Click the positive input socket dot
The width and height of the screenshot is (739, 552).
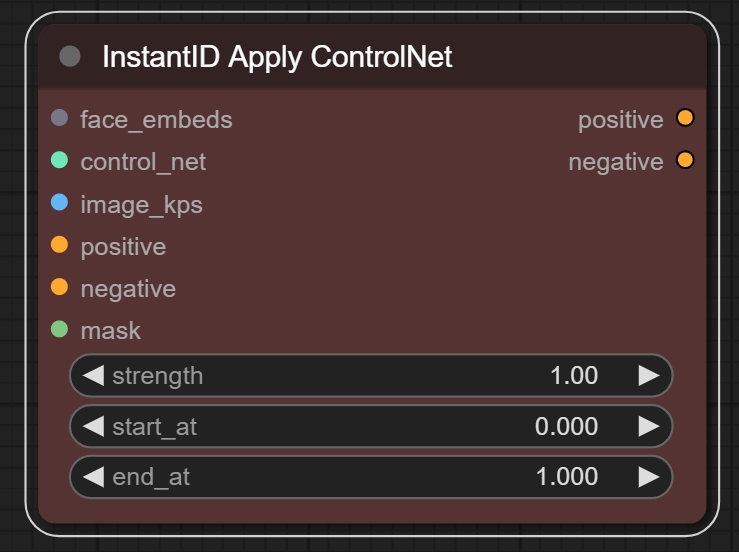click(59, 245)
